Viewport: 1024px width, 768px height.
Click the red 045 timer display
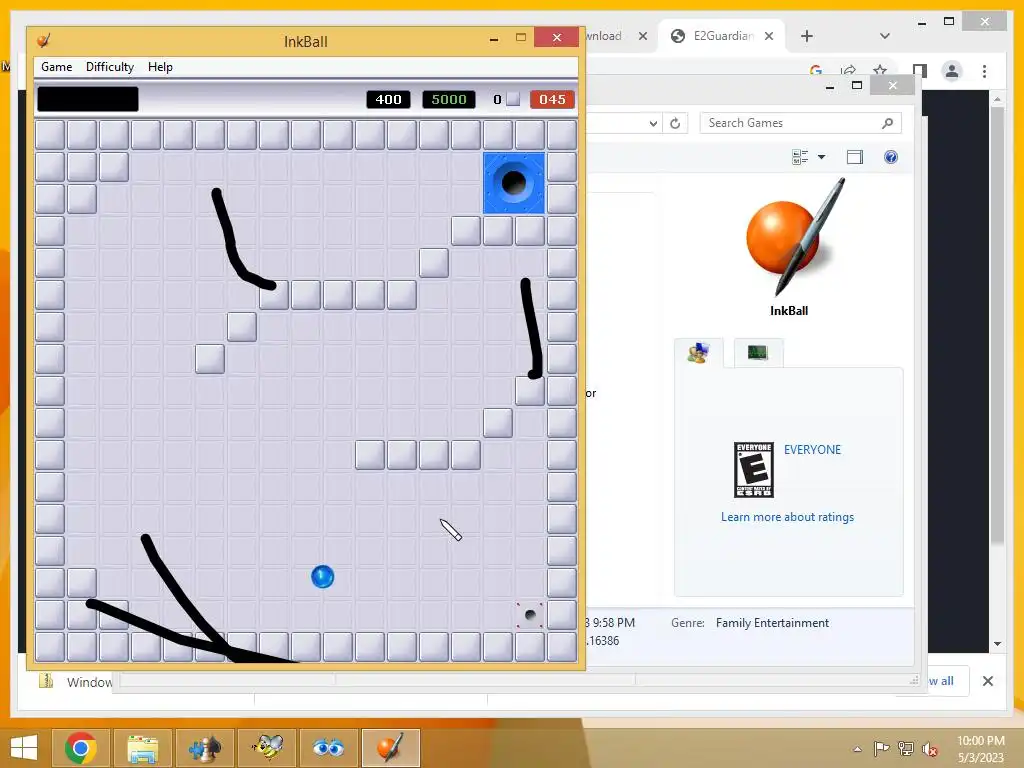(x=552, y=99)
